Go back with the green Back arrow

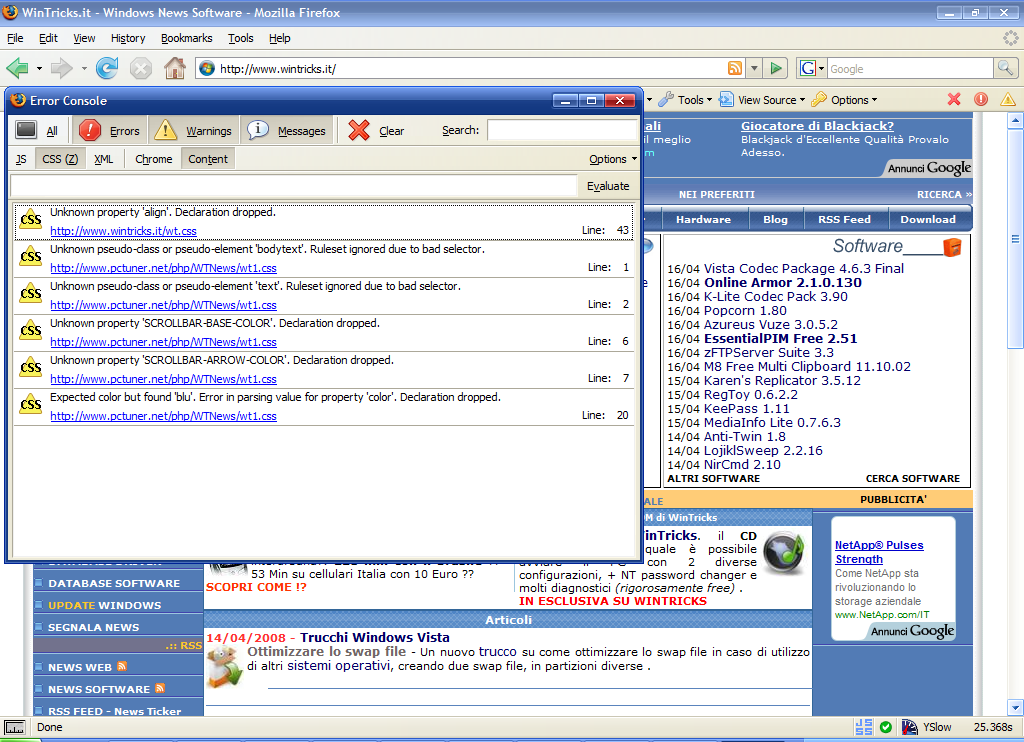[x=18, y=68]
